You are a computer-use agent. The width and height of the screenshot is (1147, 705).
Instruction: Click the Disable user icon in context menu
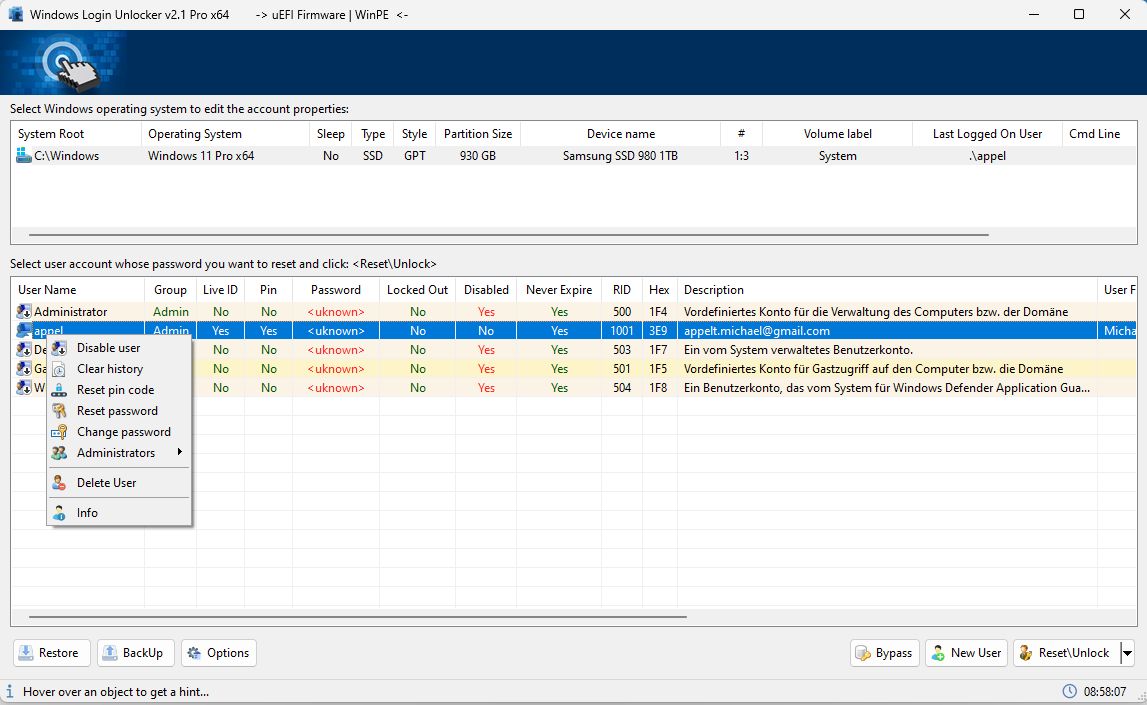click(x=59, y=348)
